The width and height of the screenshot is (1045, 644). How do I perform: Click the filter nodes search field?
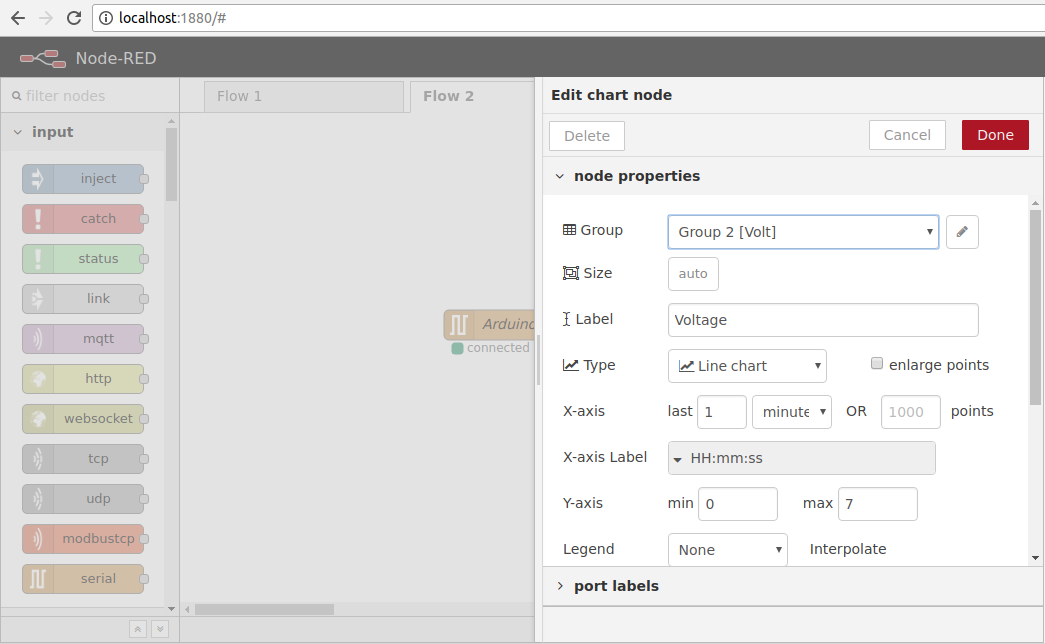tap(90, 96)
